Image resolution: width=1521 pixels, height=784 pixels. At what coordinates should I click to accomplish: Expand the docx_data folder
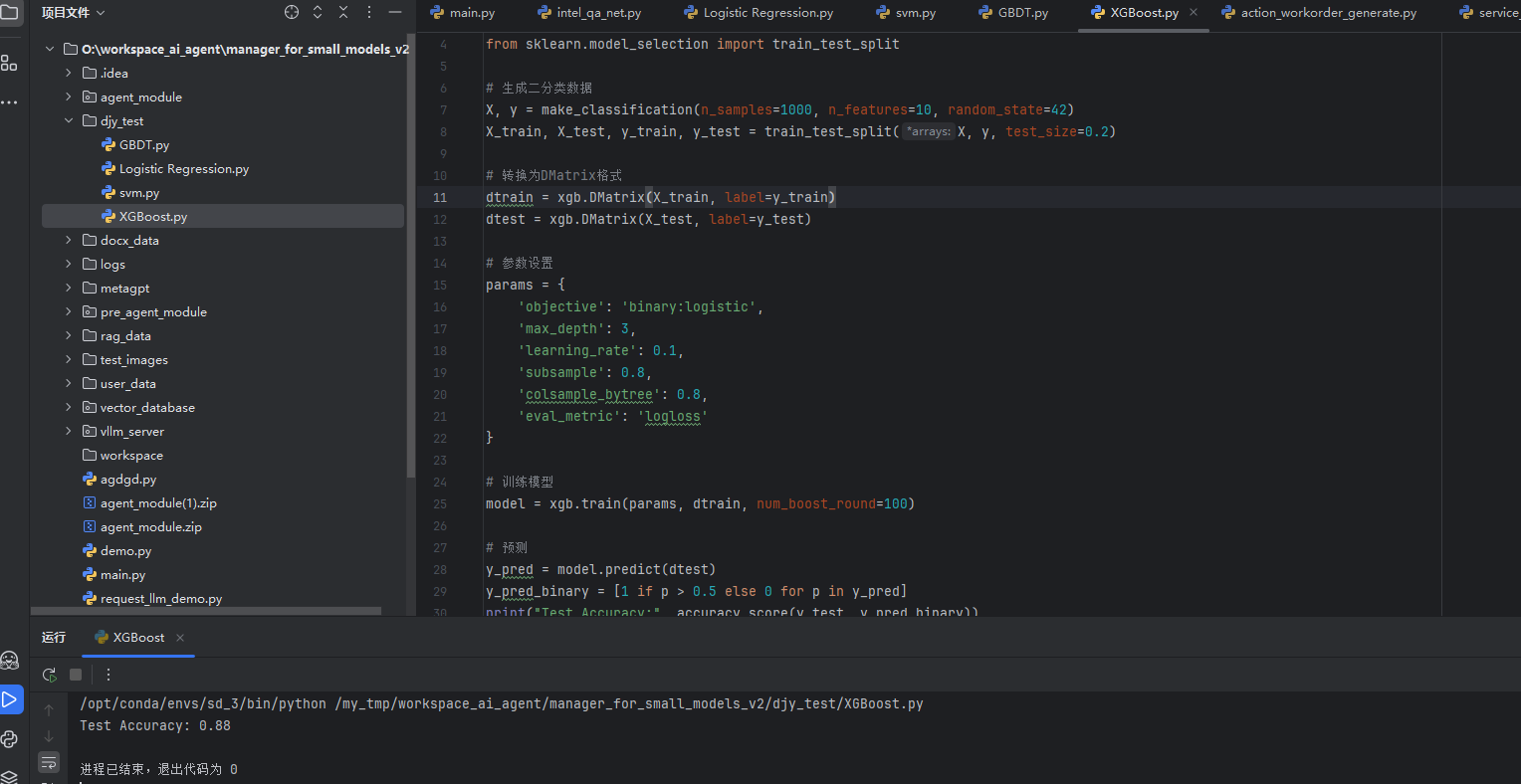[67, 240]
